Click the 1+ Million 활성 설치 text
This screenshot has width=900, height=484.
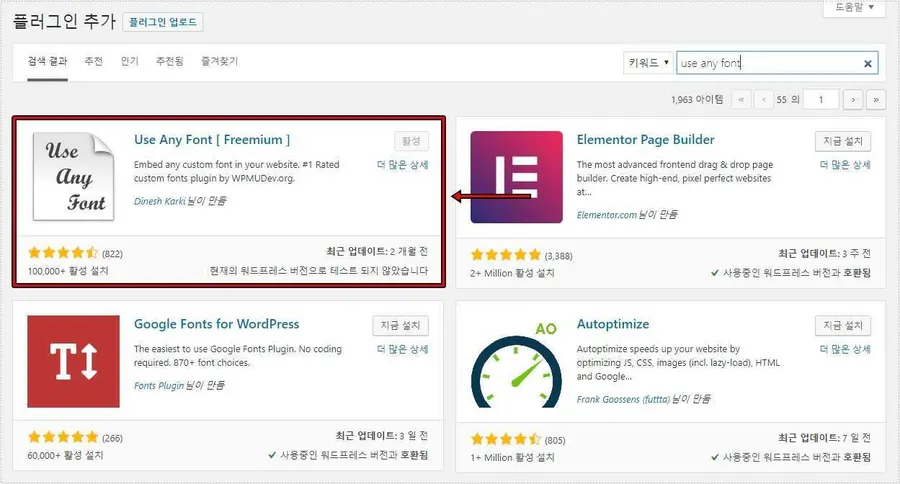click(512, 458)
